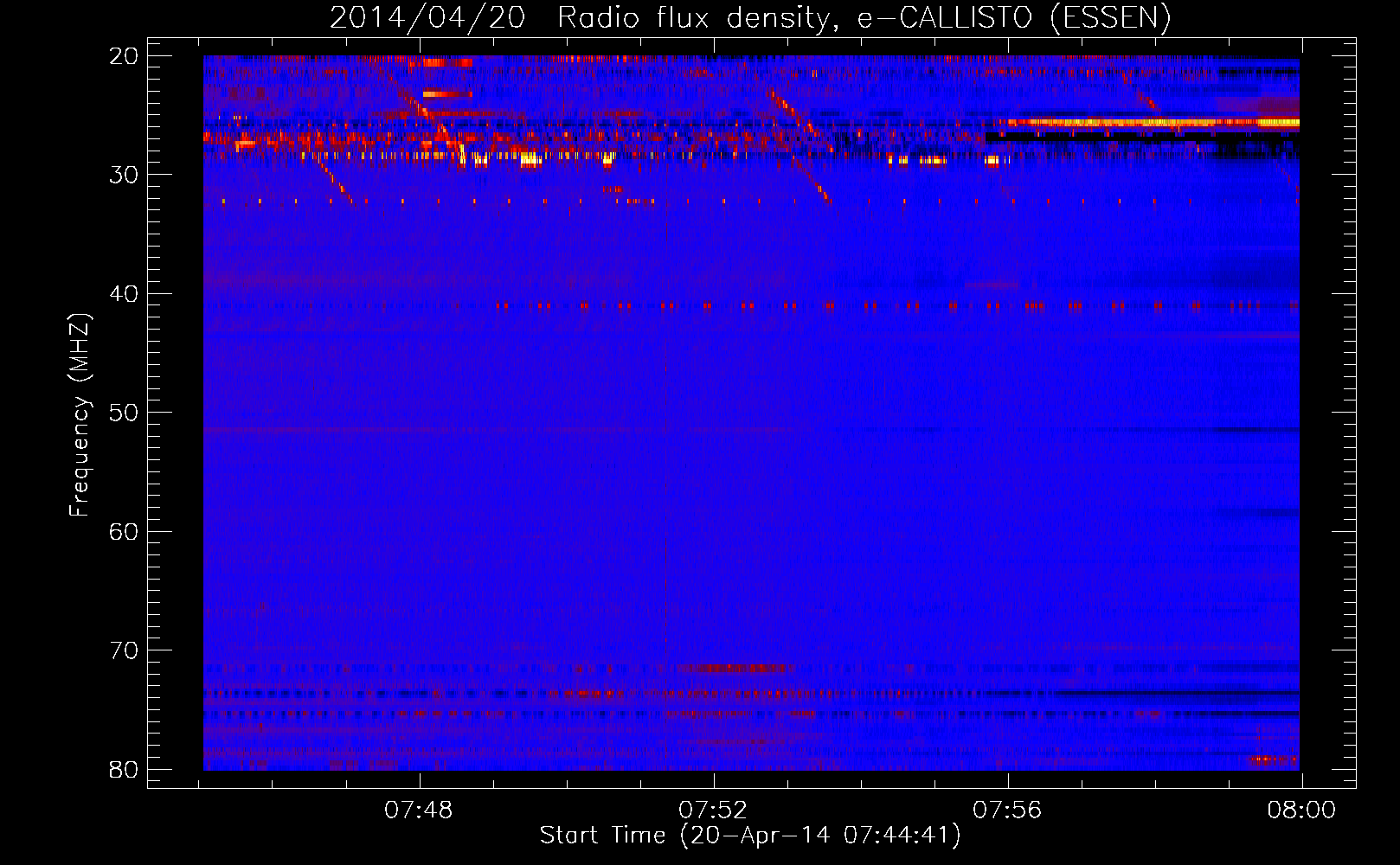The width and height of the screenshot is (1400, 865).
Task: Click the bright yellow band near 26 MHz after 07:56
Action: tap(1153, 123)
